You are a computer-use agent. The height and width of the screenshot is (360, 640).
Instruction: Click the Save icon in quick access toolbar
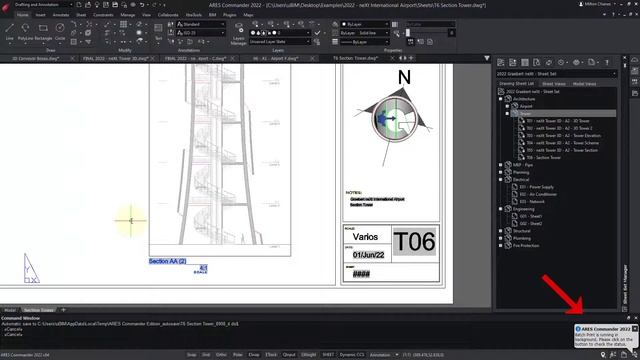[x=115, y=5]
